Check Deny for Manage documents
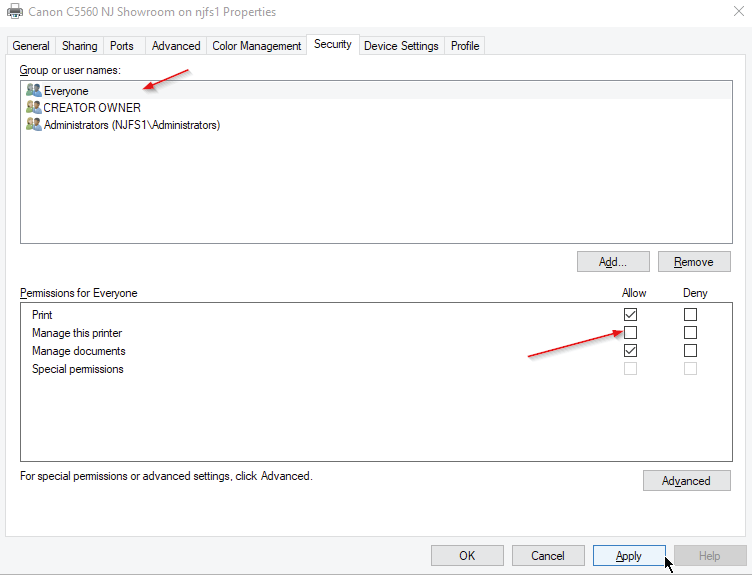 (690, 351)
